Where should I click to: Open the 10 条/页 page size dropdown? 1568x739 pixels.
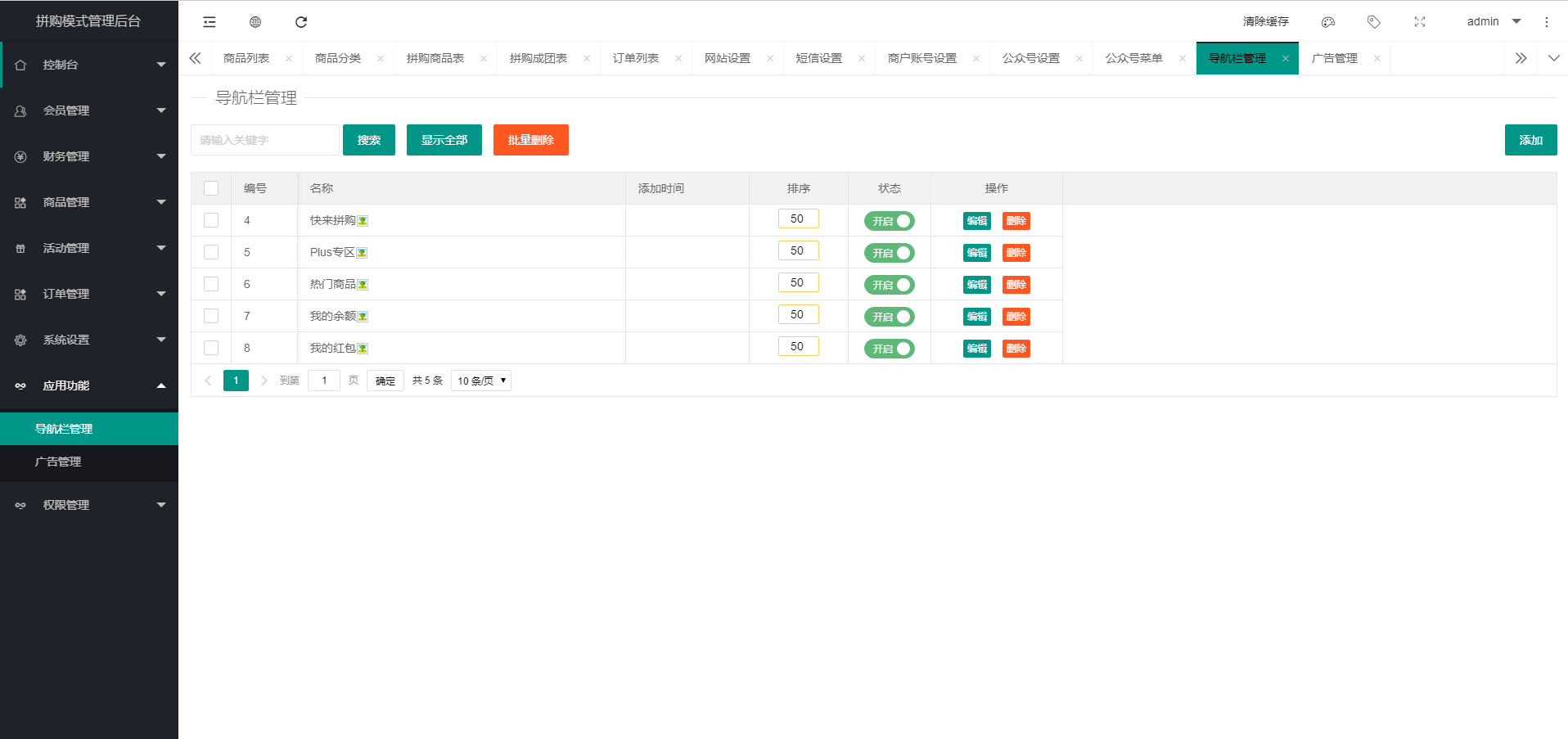pyautogui.click(x=481, y=381)
